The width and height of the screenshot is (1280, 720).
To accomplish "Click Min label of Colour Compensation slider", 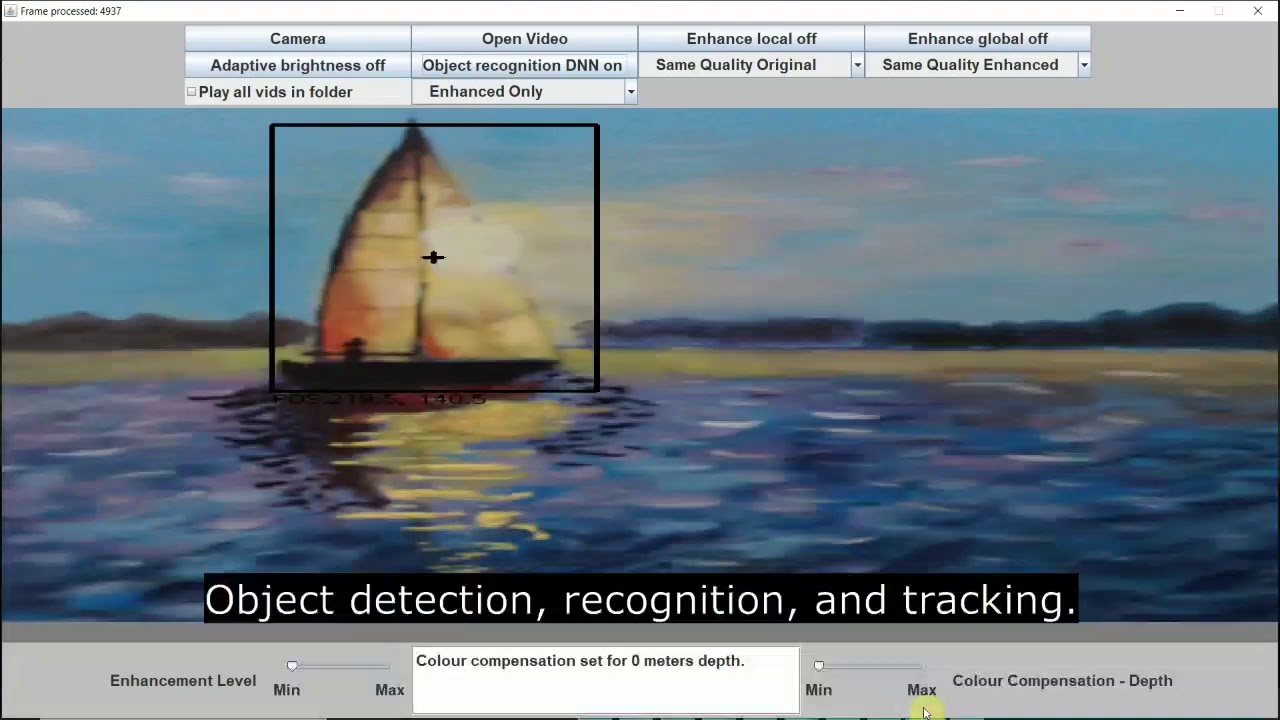I will (819, 690).
